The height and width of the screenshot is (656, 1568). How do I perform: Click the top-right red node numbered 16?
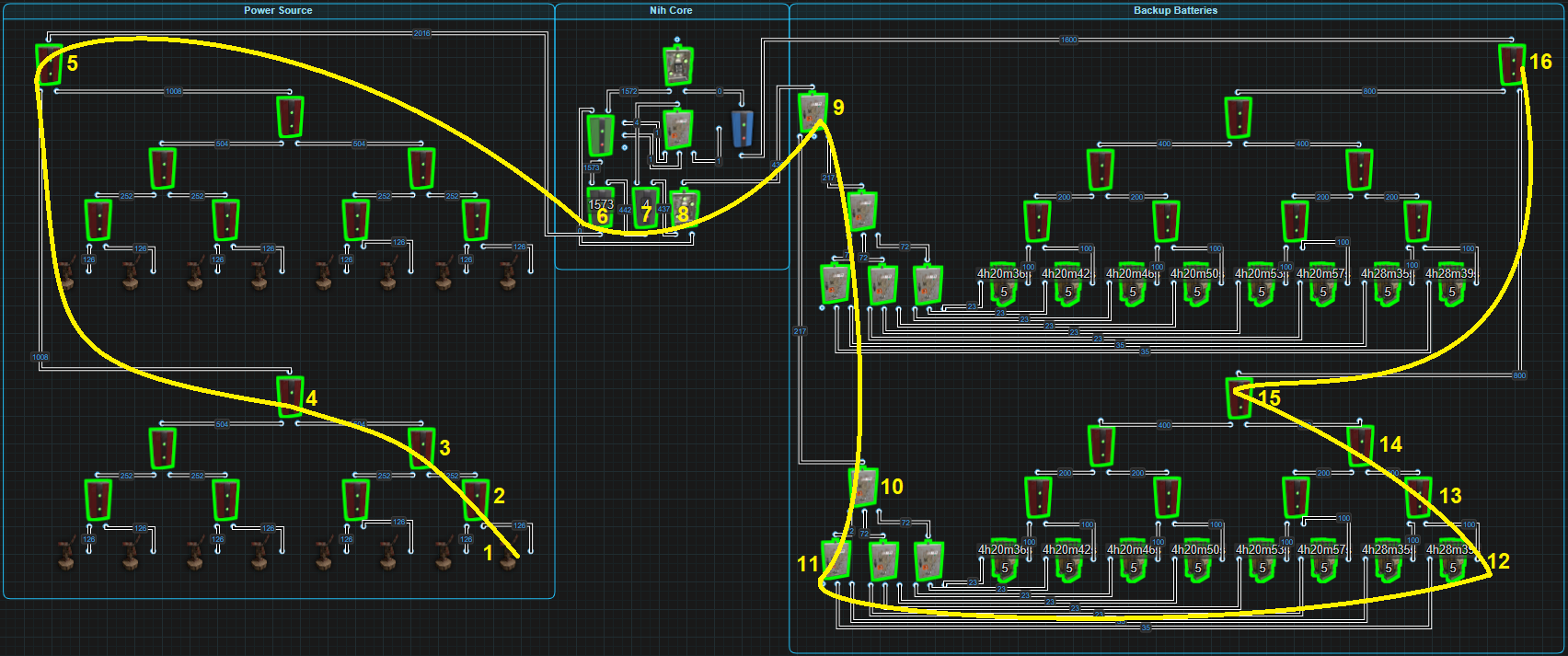tap(1511, 64)
